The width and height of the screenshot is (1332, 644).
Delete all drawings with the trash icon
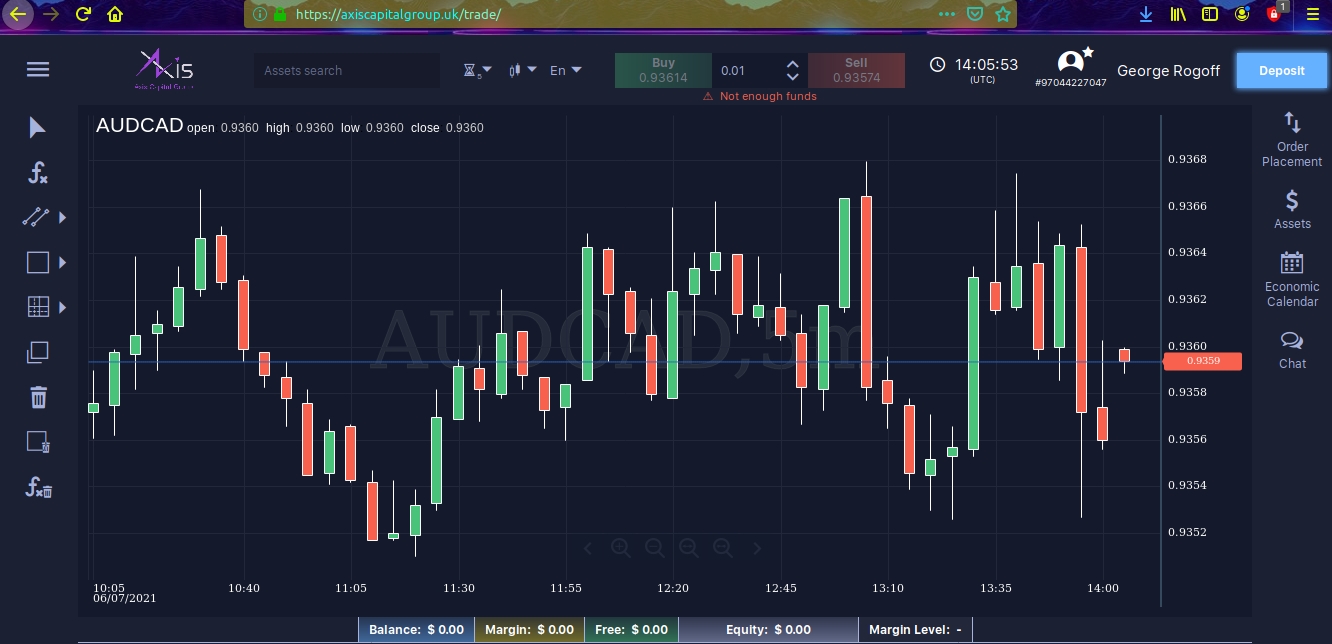(37, 397)
